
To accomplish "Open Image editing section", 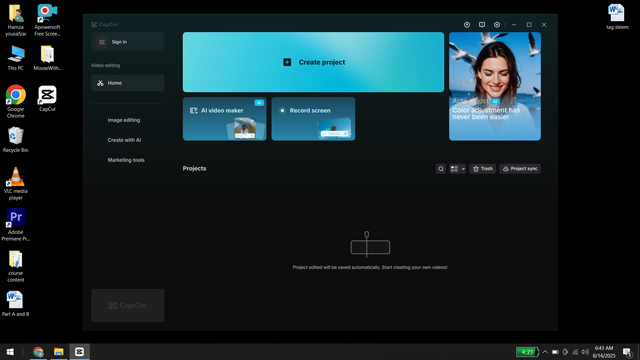I will coord(124,120).
